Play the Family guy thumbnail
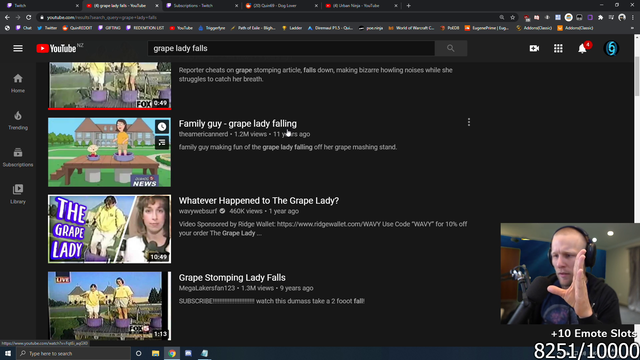 click(109, 152)
